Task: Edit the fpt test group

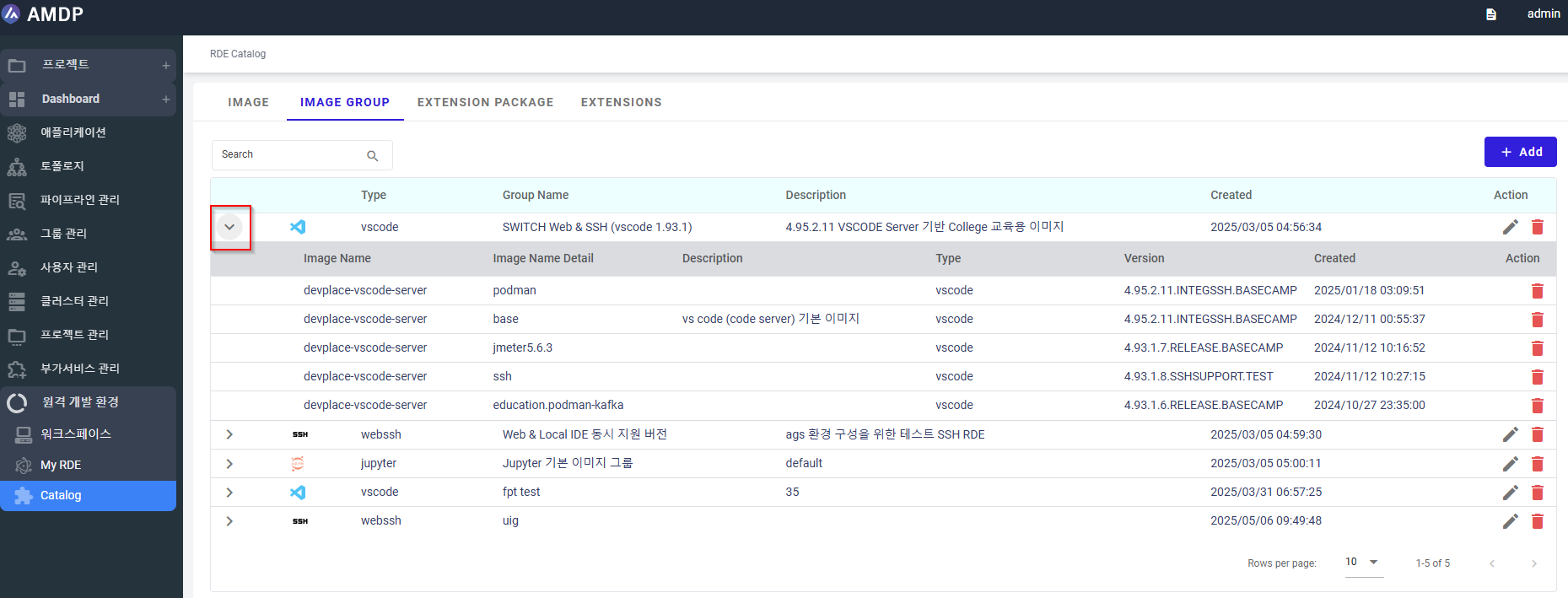Action: (x=1511, y=493)
